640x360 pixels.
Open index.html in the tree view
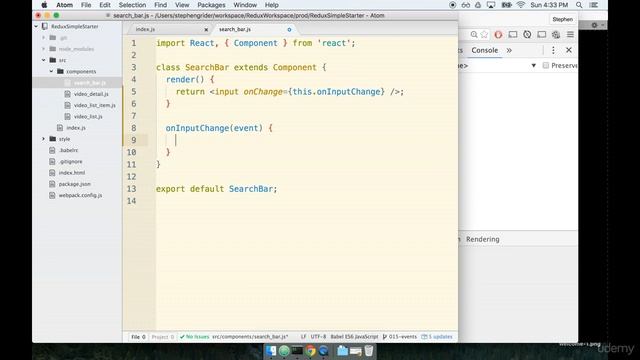72,173
